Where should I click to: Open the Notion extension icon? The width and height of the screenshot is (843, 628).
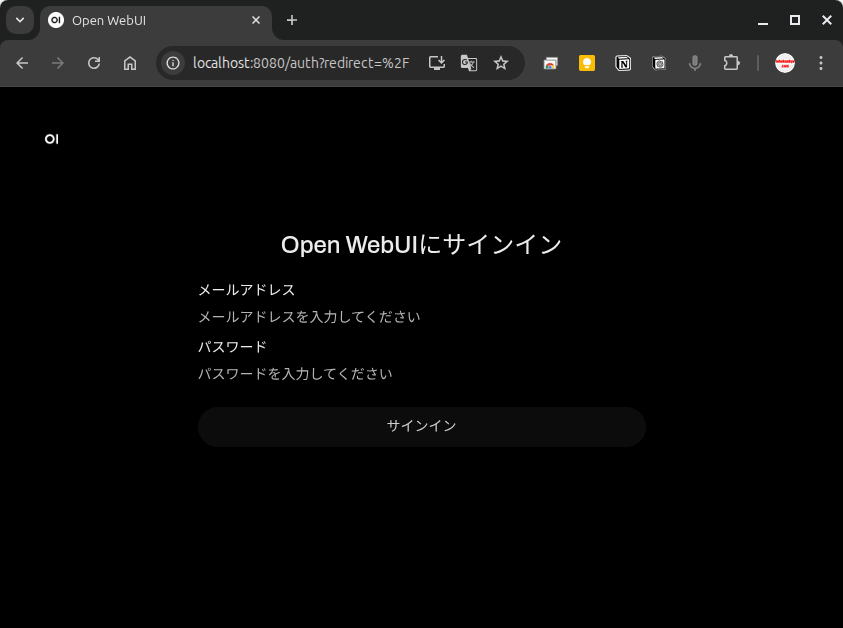click(623, 63)
